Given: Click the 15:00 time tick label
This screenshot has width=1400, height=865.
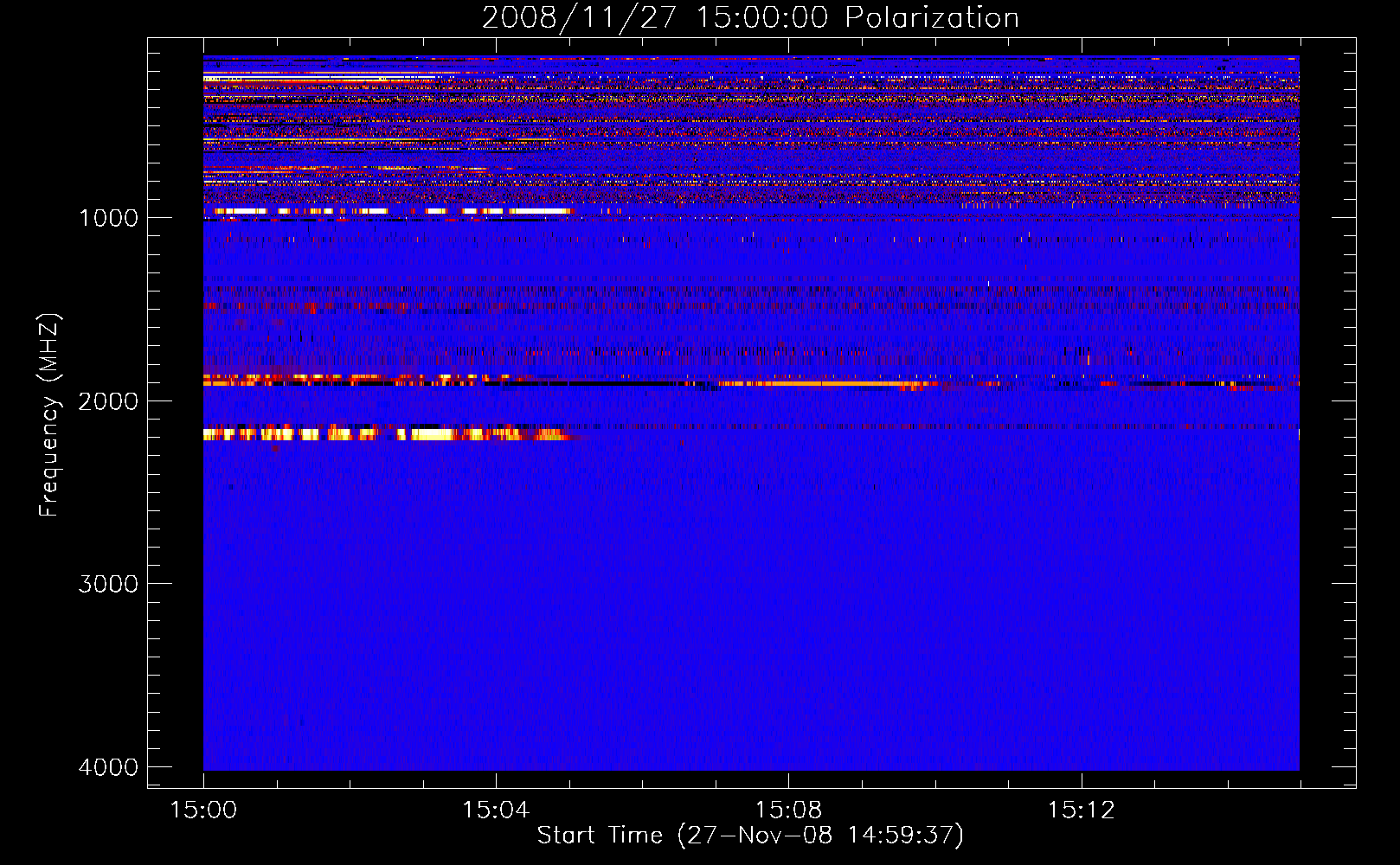Looking at the screenshot, I should 203,810.
